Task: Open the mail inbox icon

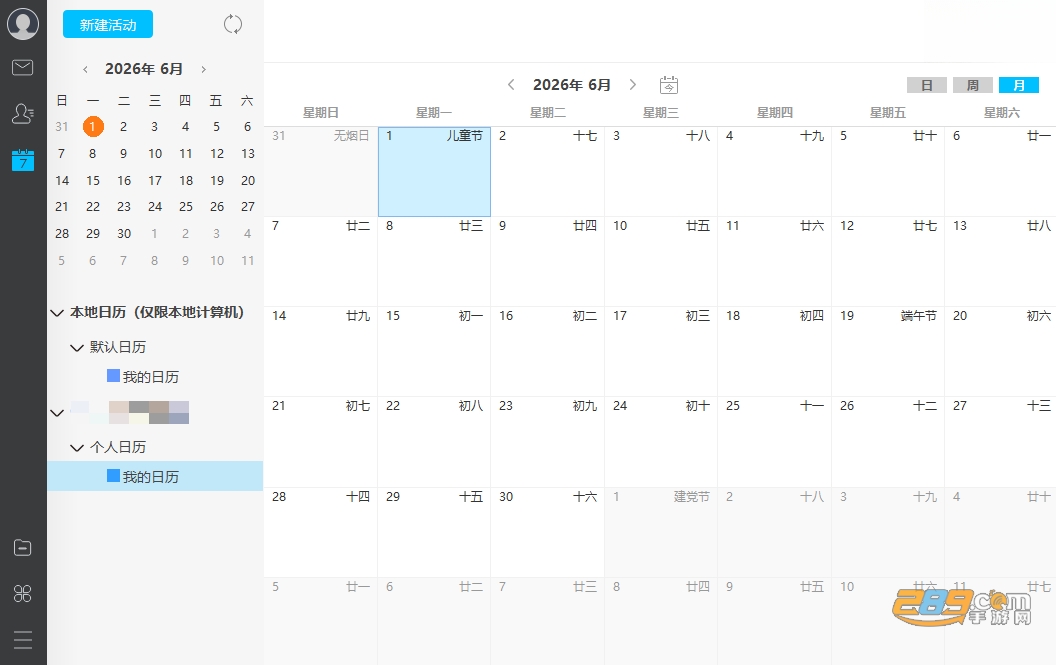Action: 23,67
